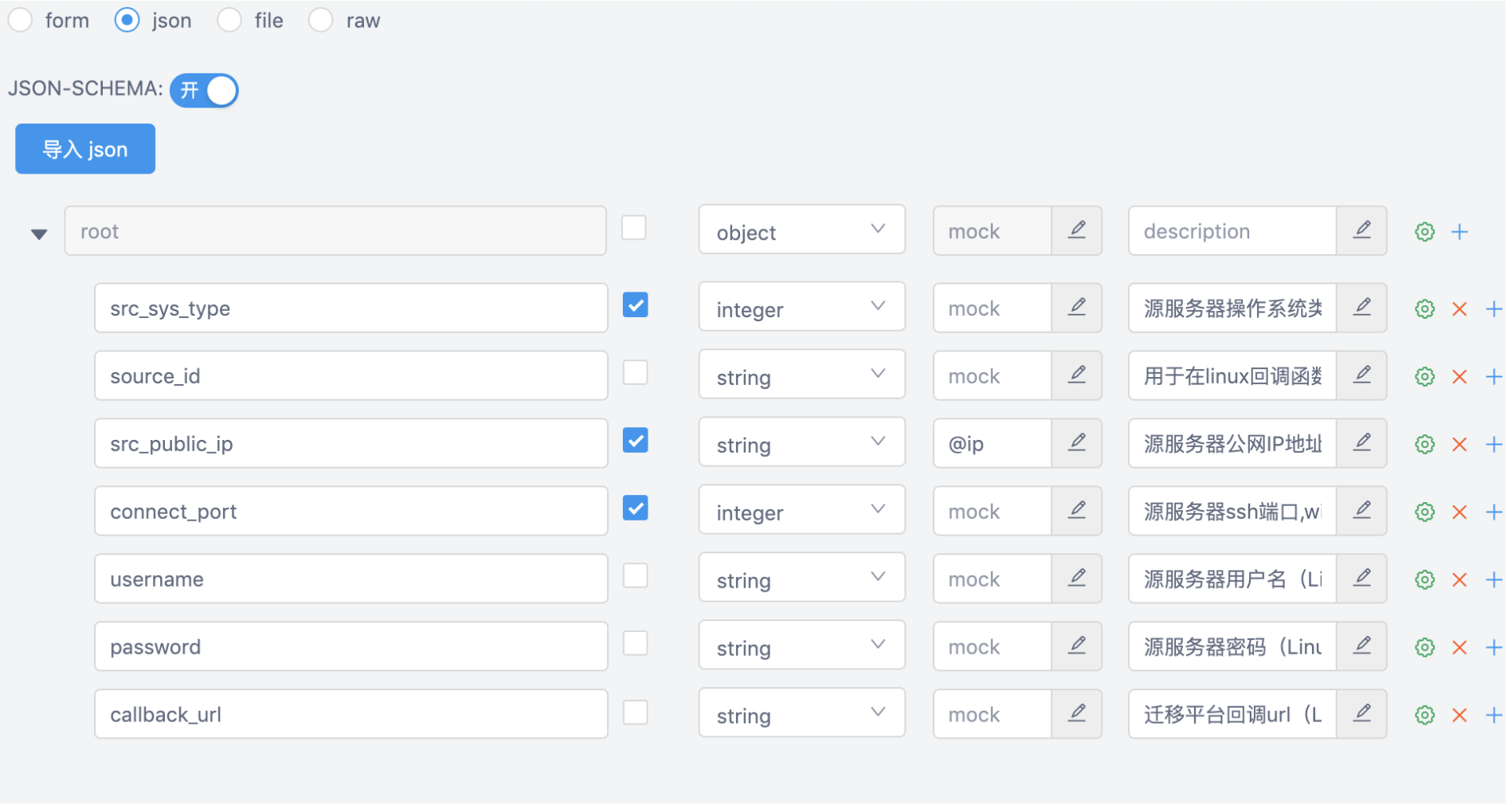Add sibling node after src_public_ip
Screen dimensions: 1512x805
point(1494,444)
